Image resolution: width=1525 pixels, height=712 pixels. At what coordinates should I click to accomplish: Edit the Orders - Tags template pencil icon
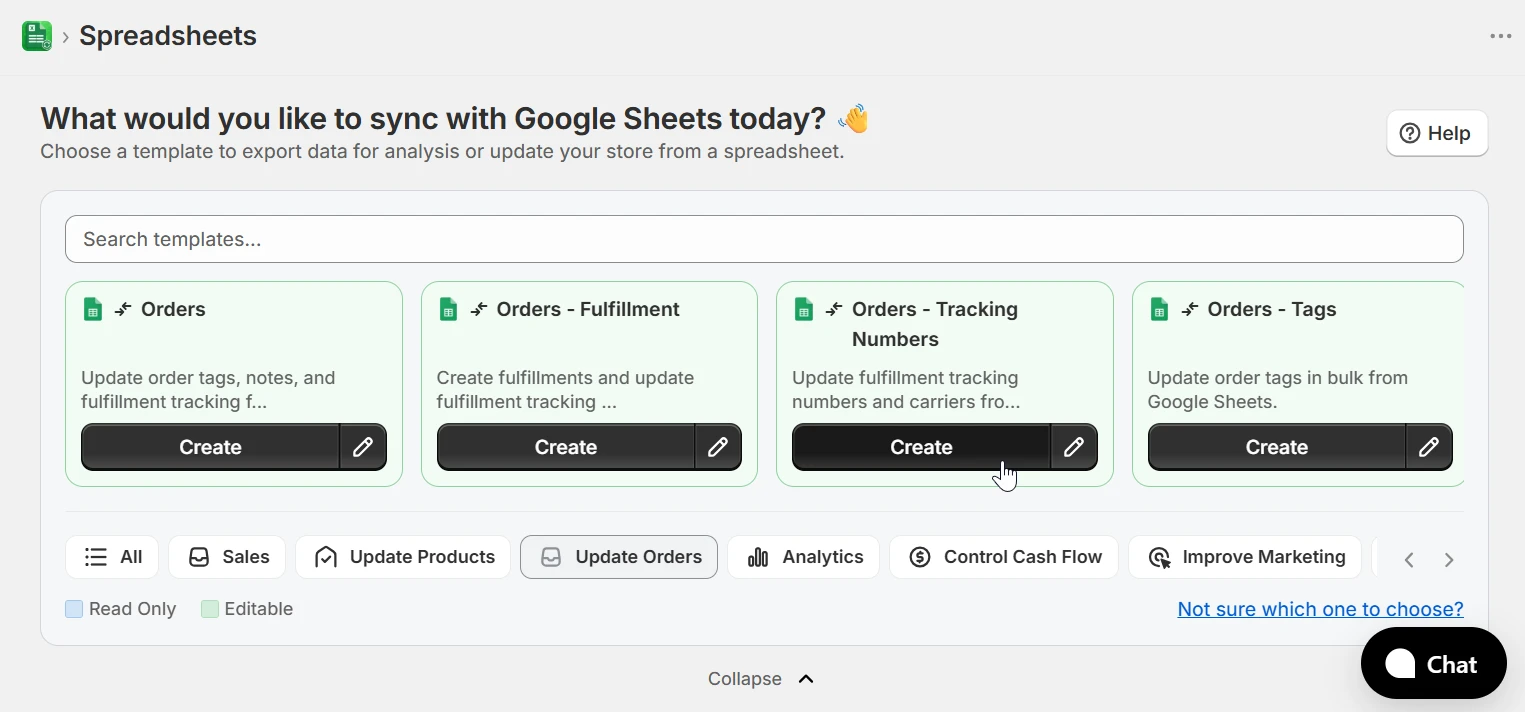tap(1429, 447)
